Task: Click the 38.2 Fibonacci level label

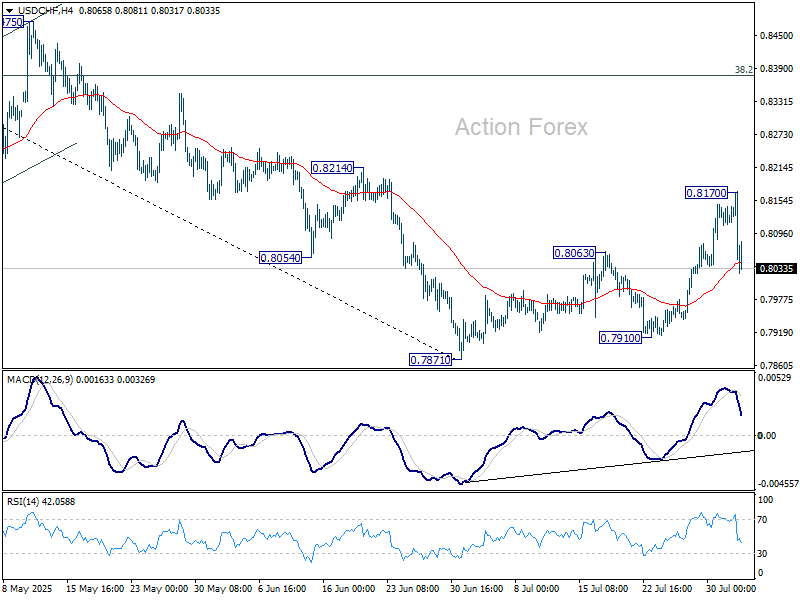Action: 743,70
